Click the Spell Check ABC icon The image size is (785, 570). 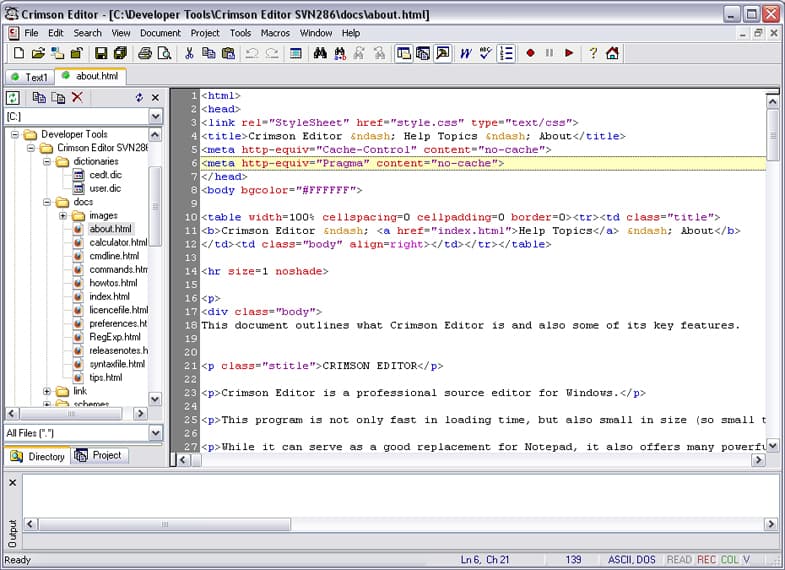pyautogui.click(x=485, y=53)
